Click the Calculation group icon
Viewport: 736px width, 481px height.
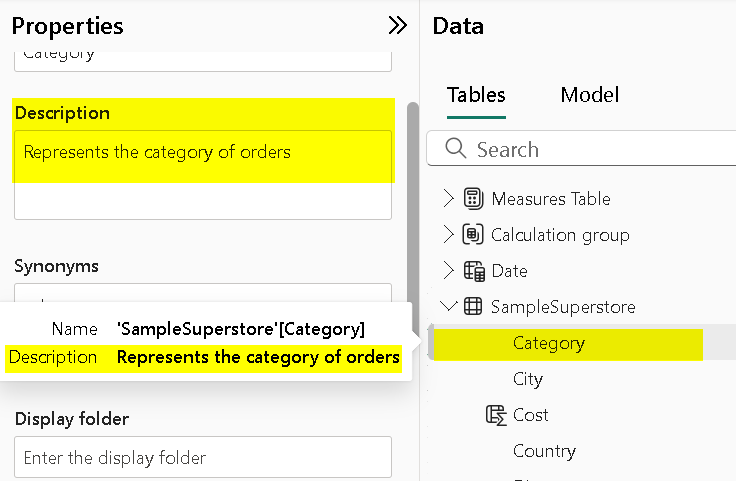[x=473, y=235]
